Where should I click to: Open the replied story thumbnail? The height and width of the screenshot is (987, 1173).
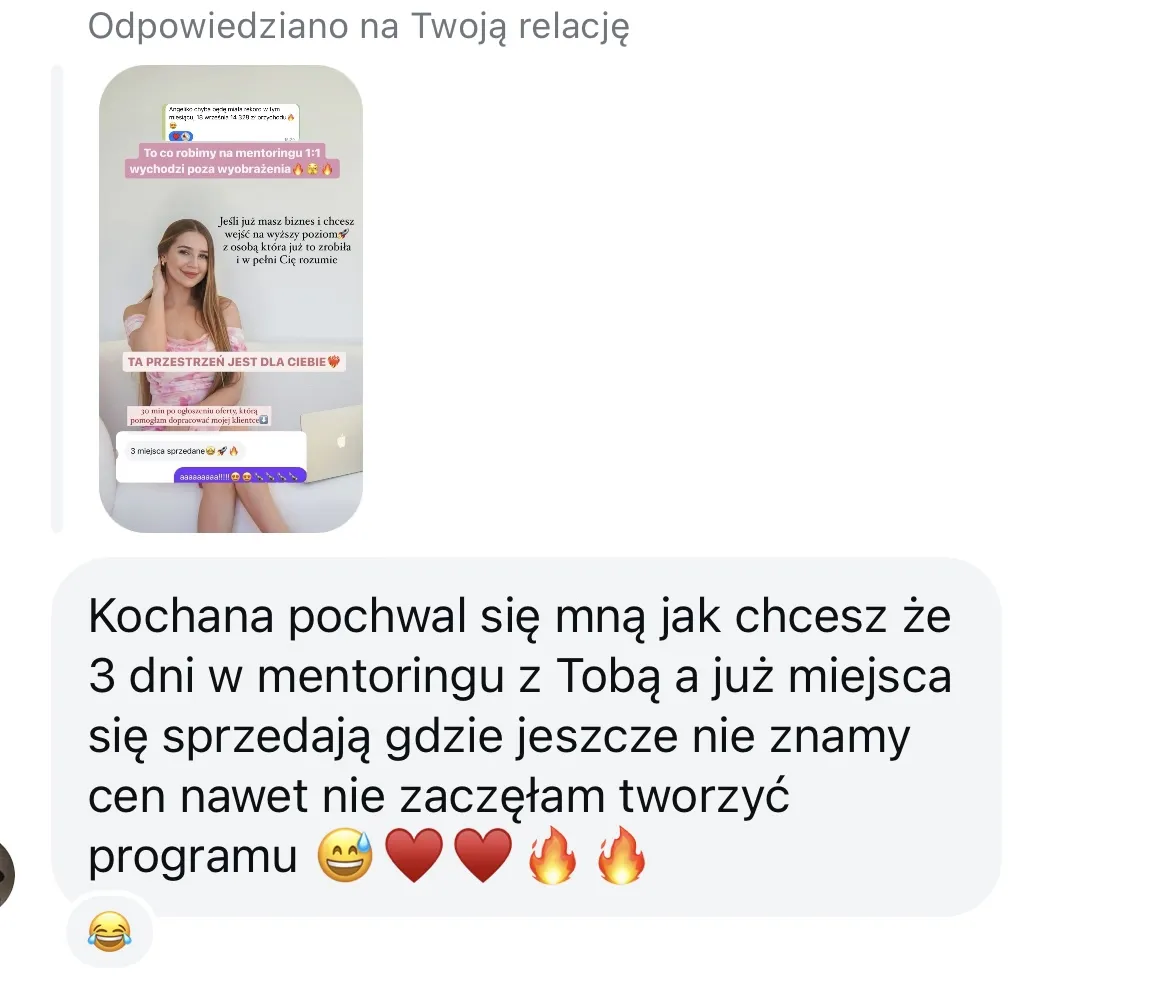230,299
